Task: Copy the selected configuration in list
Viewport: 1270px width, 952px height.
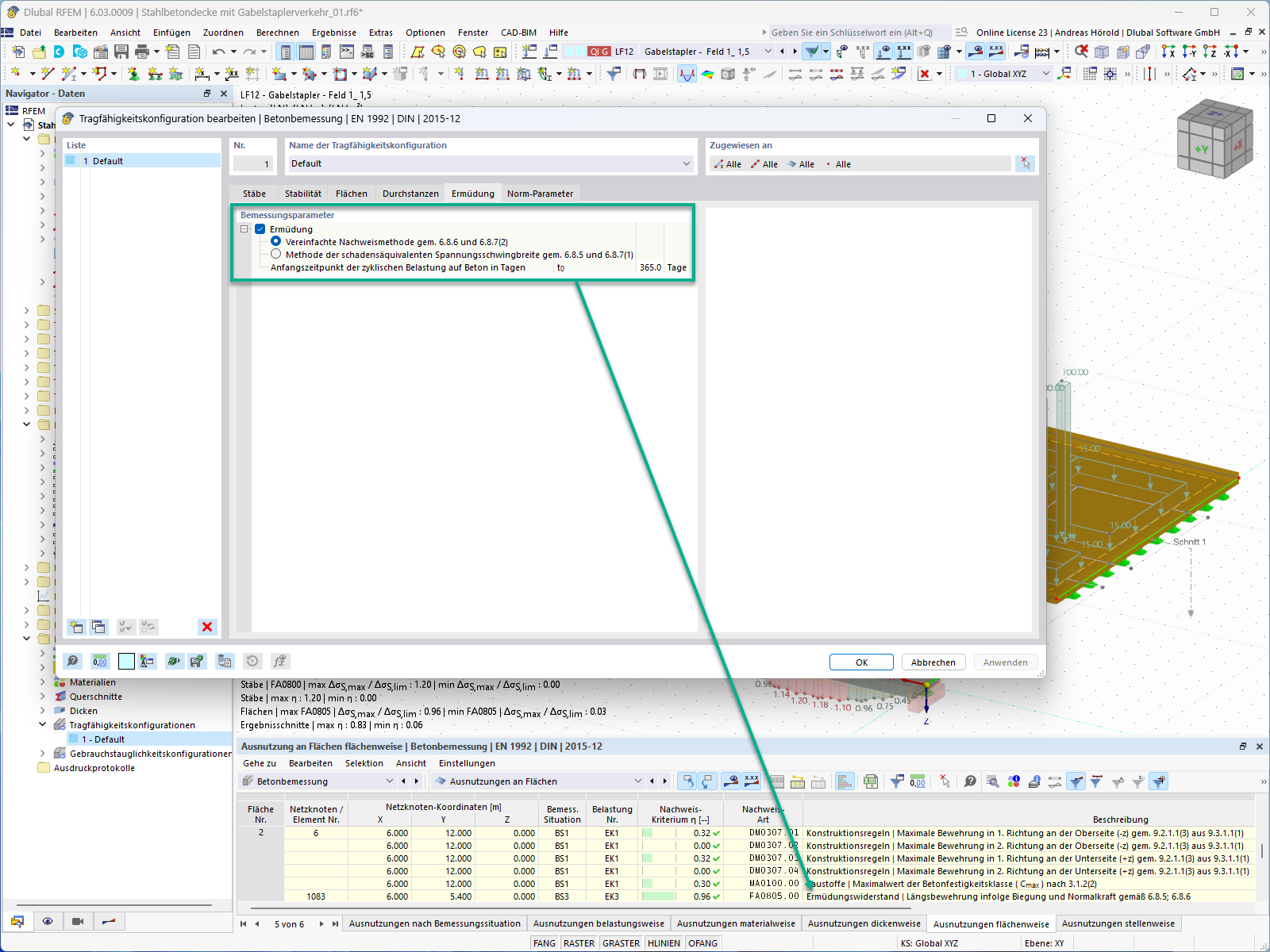Action: (98, 627)
